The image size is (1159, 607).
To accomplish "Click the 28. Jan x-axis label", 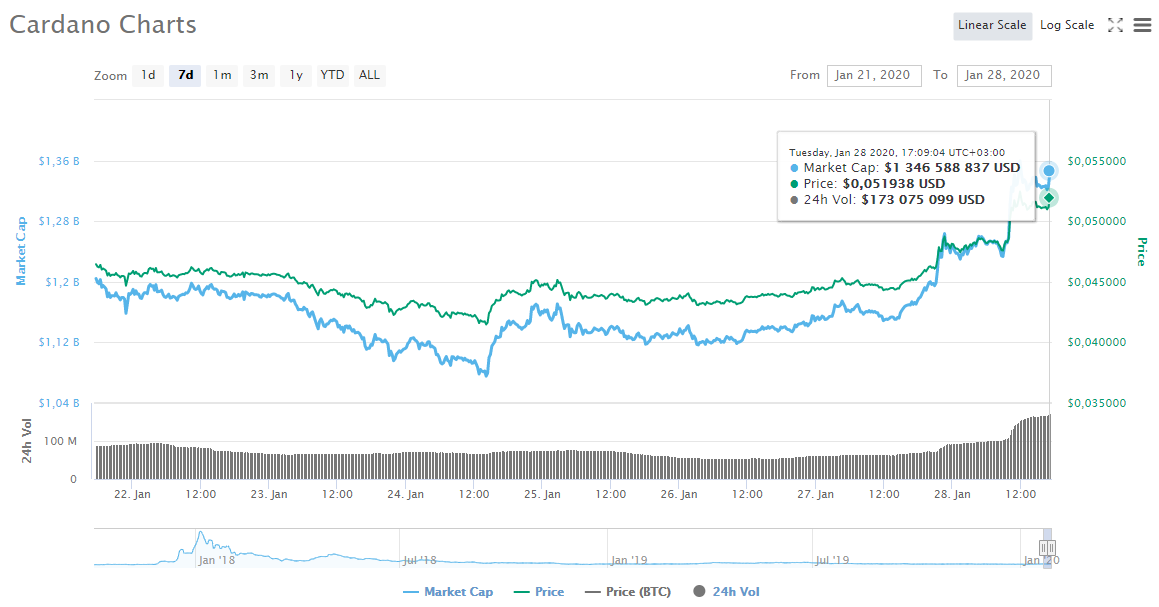I will [952, 494].
